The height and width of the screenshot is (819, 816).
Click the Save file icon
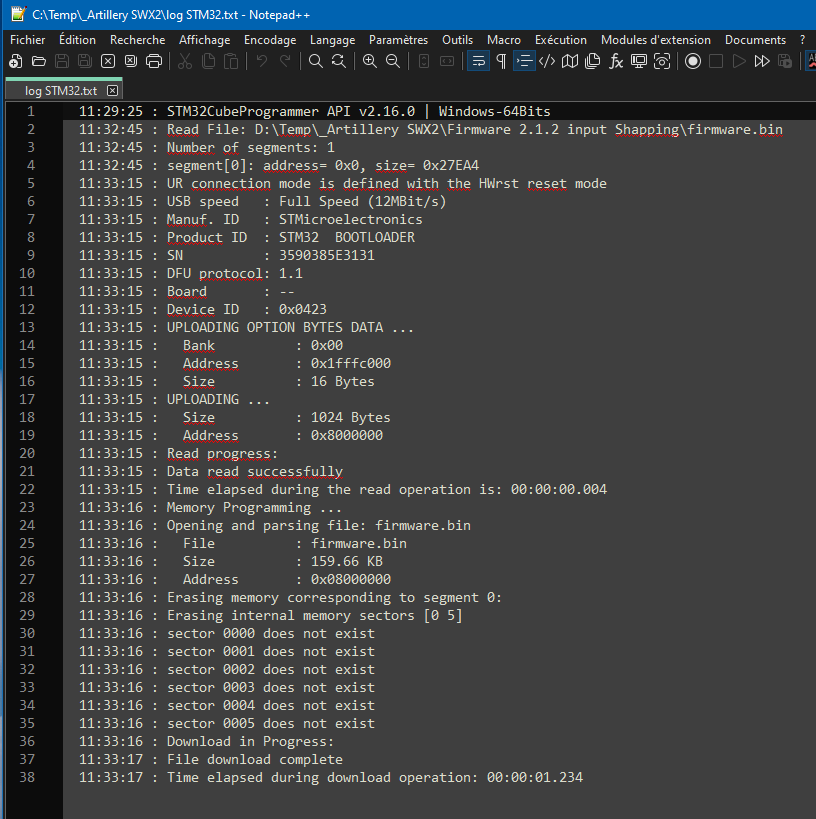pyautogui.click(x=62, y=61)
